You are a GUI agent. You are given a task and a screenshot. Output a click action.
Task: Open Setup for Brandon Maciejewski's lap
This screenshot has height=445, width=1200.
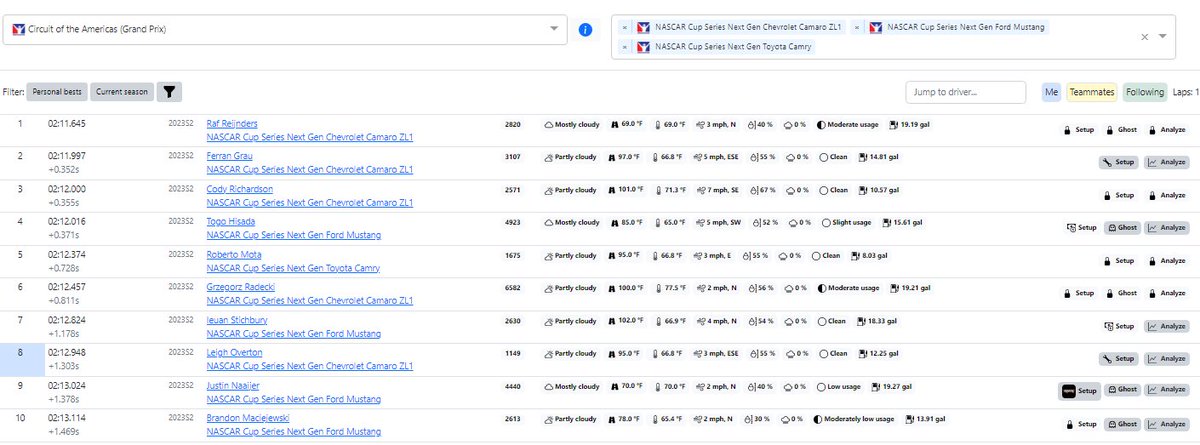[x=1082, y=423]
